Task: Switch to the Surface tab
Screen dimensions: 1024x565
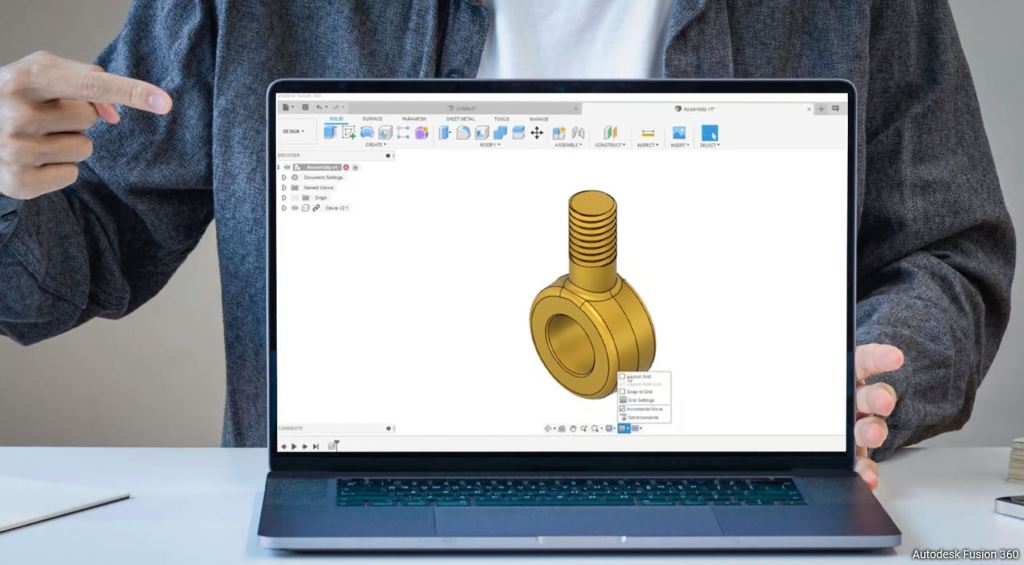Action: pyautogui.click(x=372, y=118)
